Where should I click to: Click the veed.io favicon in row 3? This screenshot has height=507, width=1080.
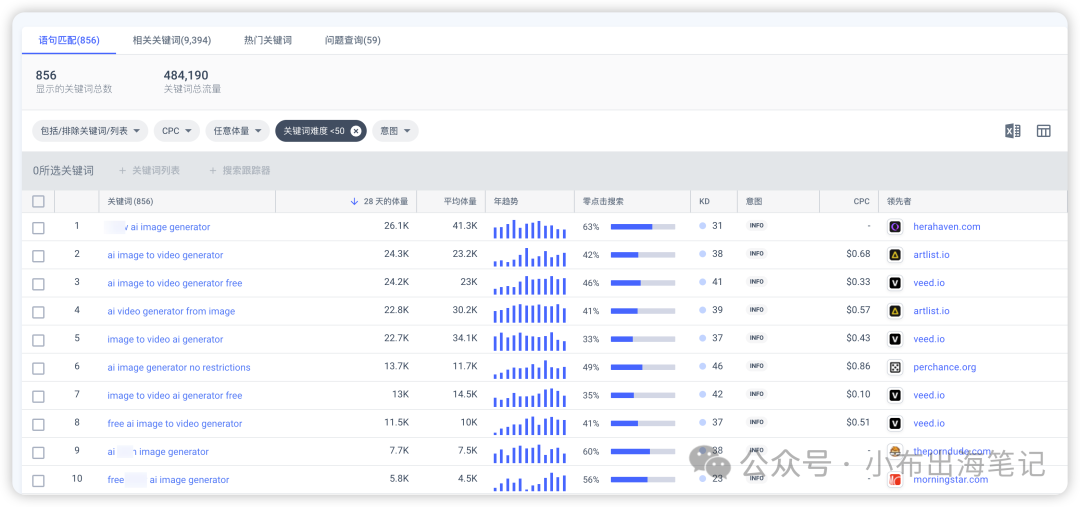pyautogui.click(x=895, y=283)
